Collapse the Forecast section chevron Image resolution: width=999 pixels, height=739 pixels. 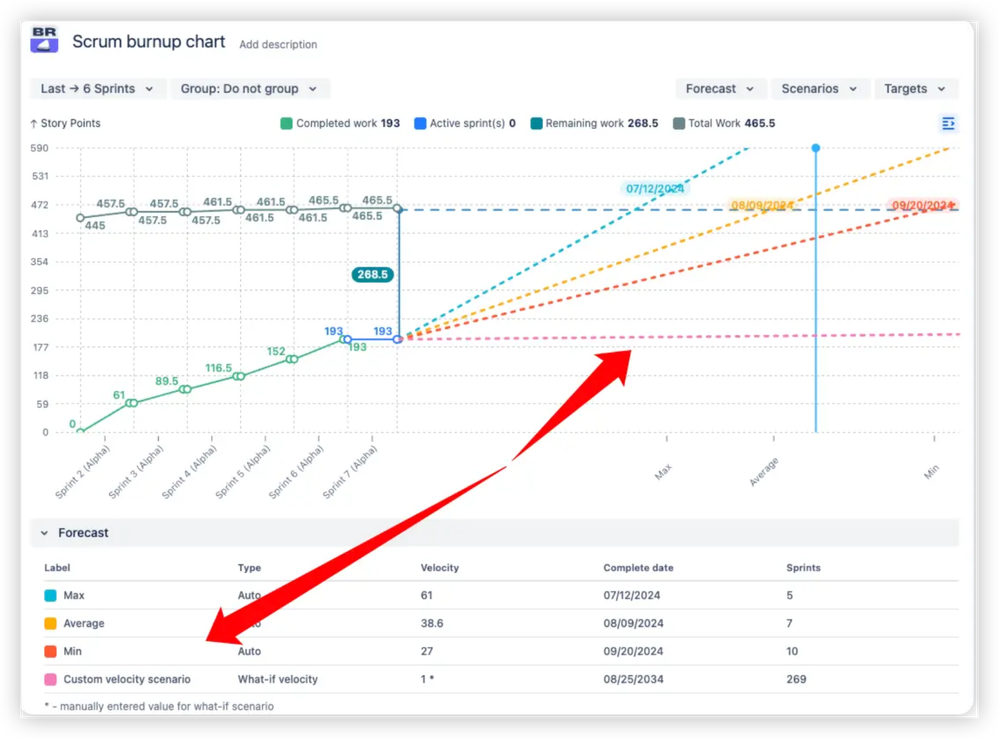44,533
